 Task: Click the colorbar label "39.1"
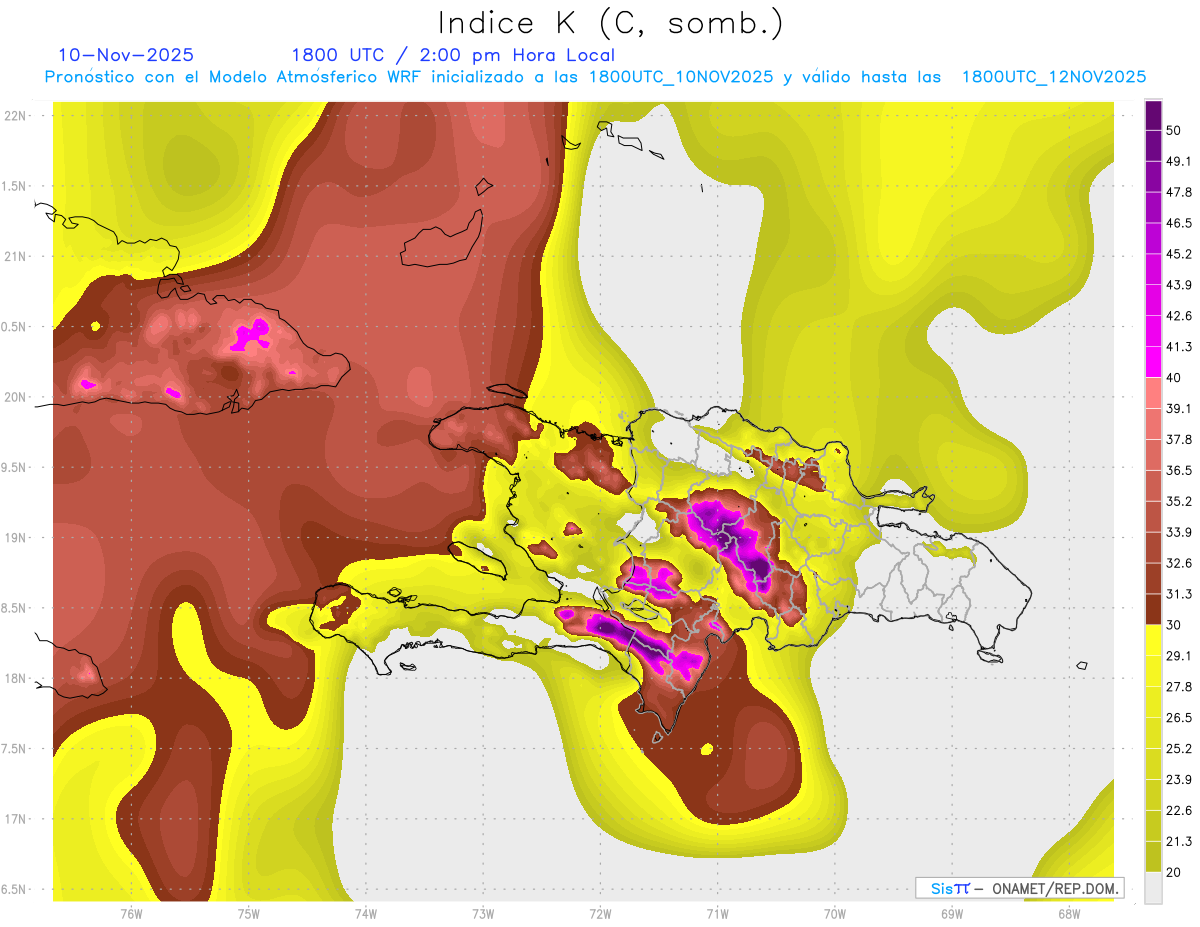[x=1179, y=408]
